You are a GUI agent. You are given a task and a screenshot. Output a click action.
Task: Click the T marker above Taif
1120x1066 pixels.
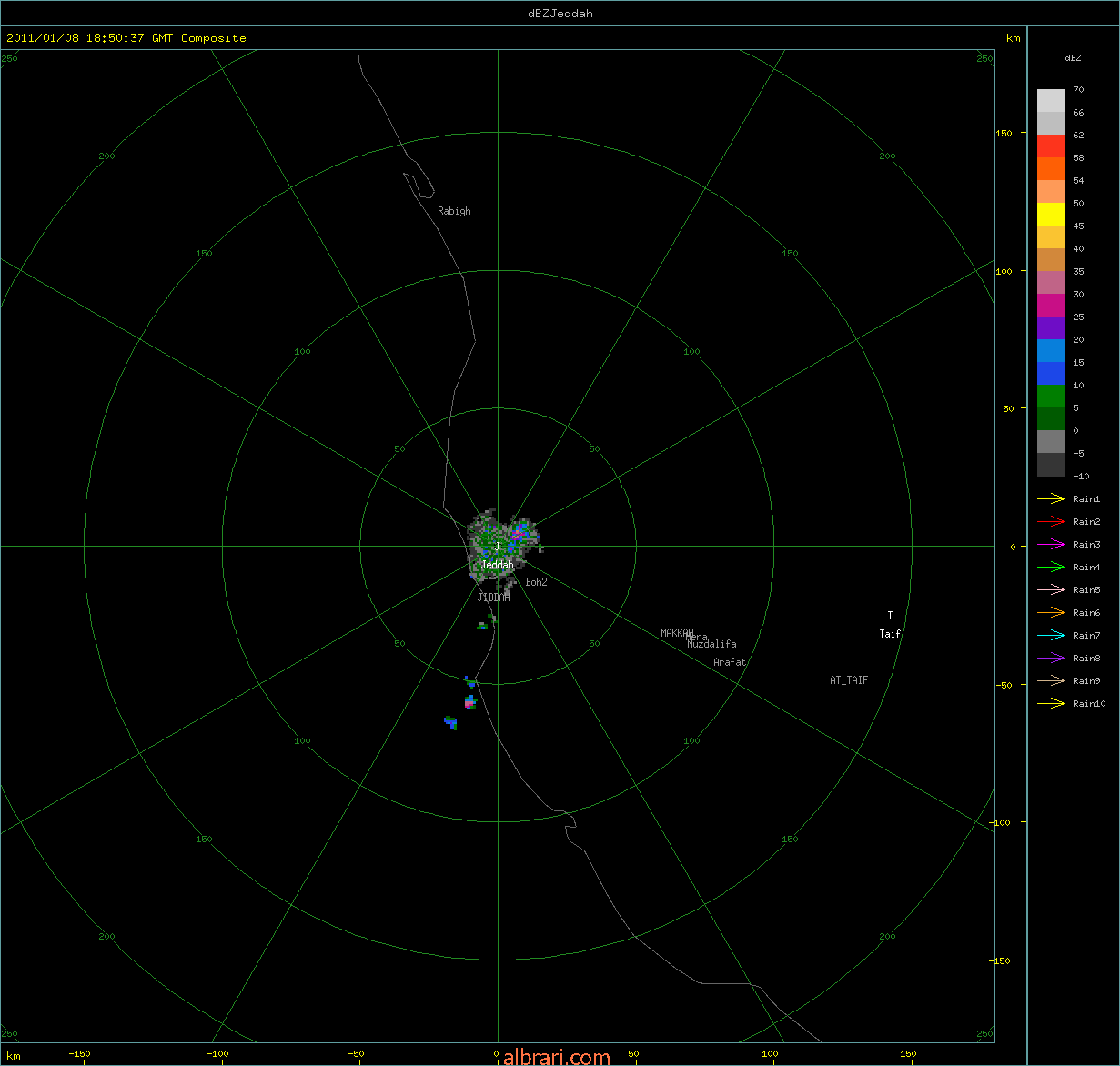[890, 616]
